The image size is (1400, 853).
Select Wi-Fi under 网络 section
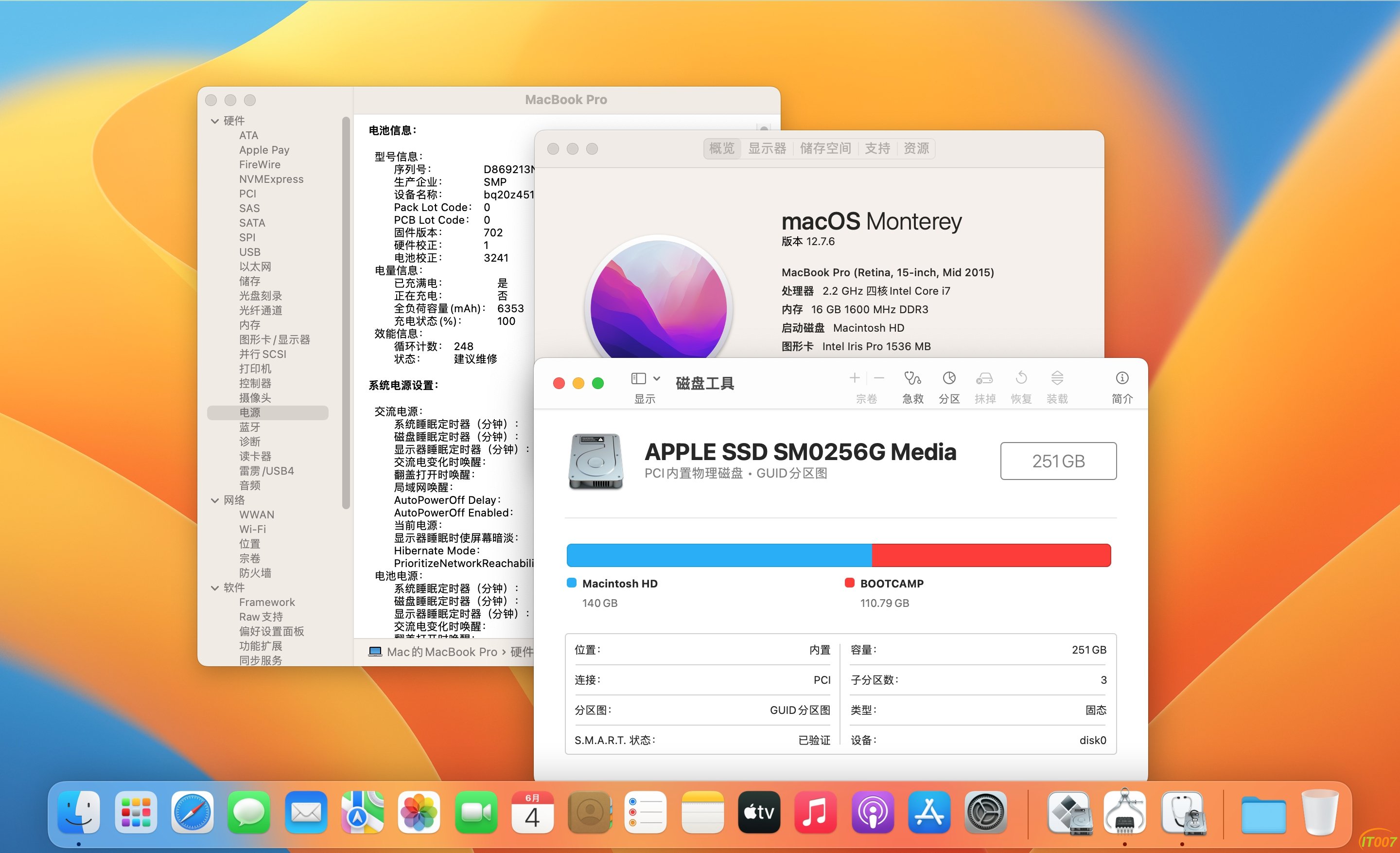pos(252,529)
